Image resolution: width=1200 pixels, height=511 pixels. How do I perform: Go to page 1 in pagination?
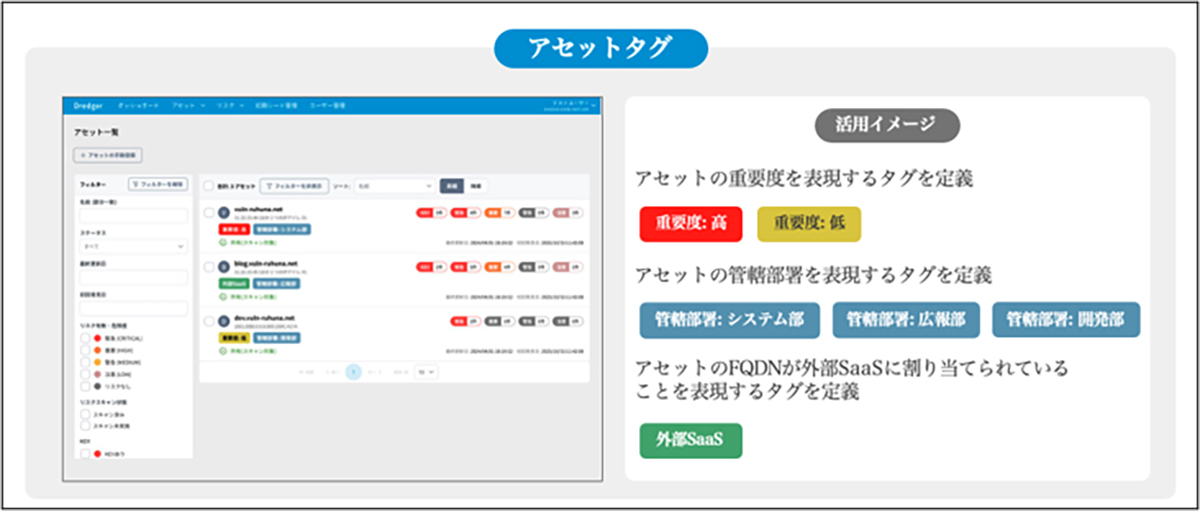[353, 371]
